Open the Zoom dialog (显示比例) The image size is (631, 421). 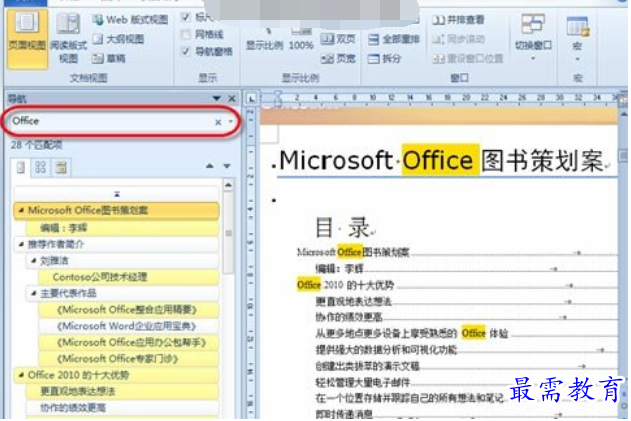[265, 39]
